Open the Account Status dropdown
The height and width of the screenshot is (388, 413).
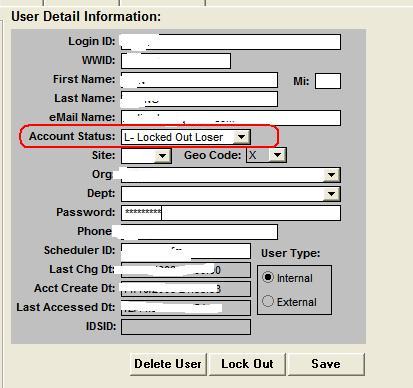coord(241,137)
